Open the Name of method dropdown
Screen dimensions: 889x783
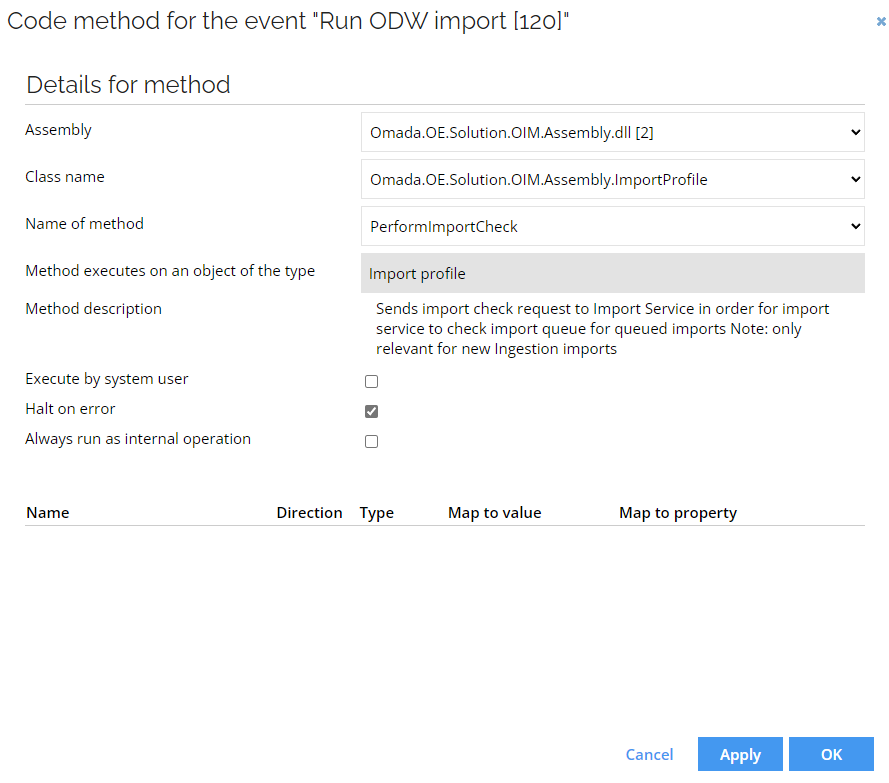(x=612, y=226)
